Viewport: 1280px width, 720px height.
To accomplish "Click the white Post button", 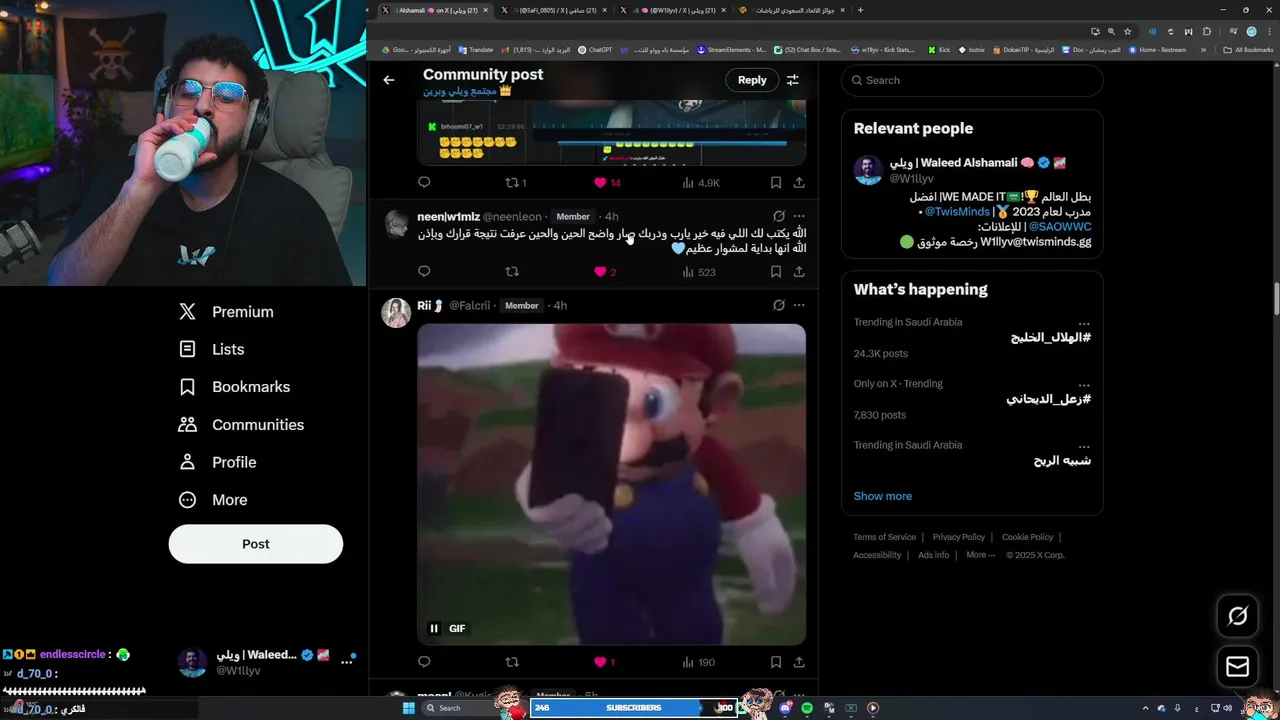I will click(256, 544).
